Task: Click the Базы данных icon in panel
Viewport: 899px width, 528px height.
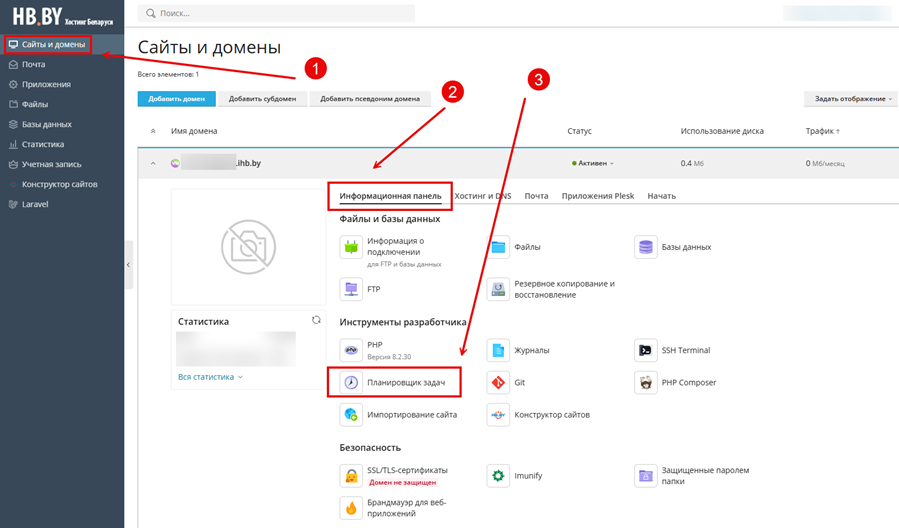Action: 645,246
